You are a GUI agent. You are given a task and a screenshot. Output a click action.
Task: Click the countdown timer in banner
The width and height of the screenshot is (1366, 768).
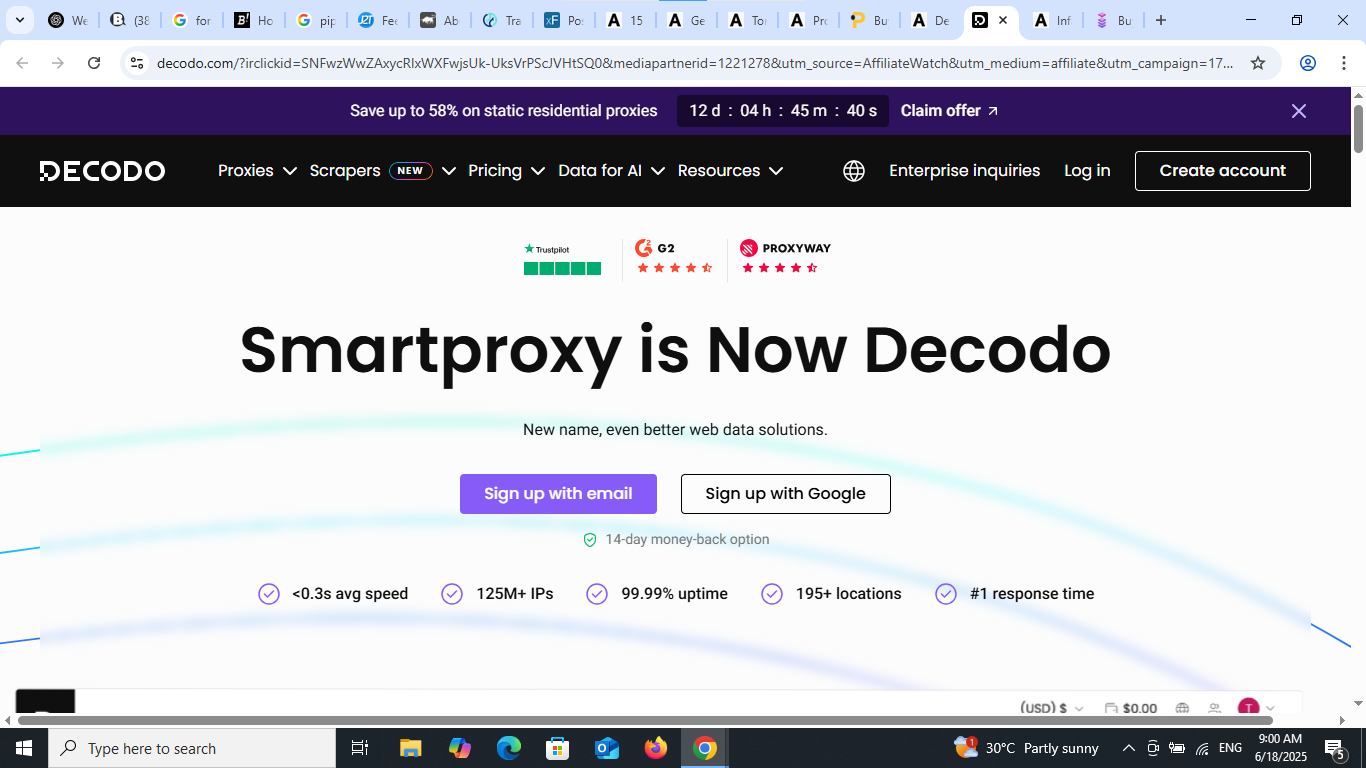783,111
